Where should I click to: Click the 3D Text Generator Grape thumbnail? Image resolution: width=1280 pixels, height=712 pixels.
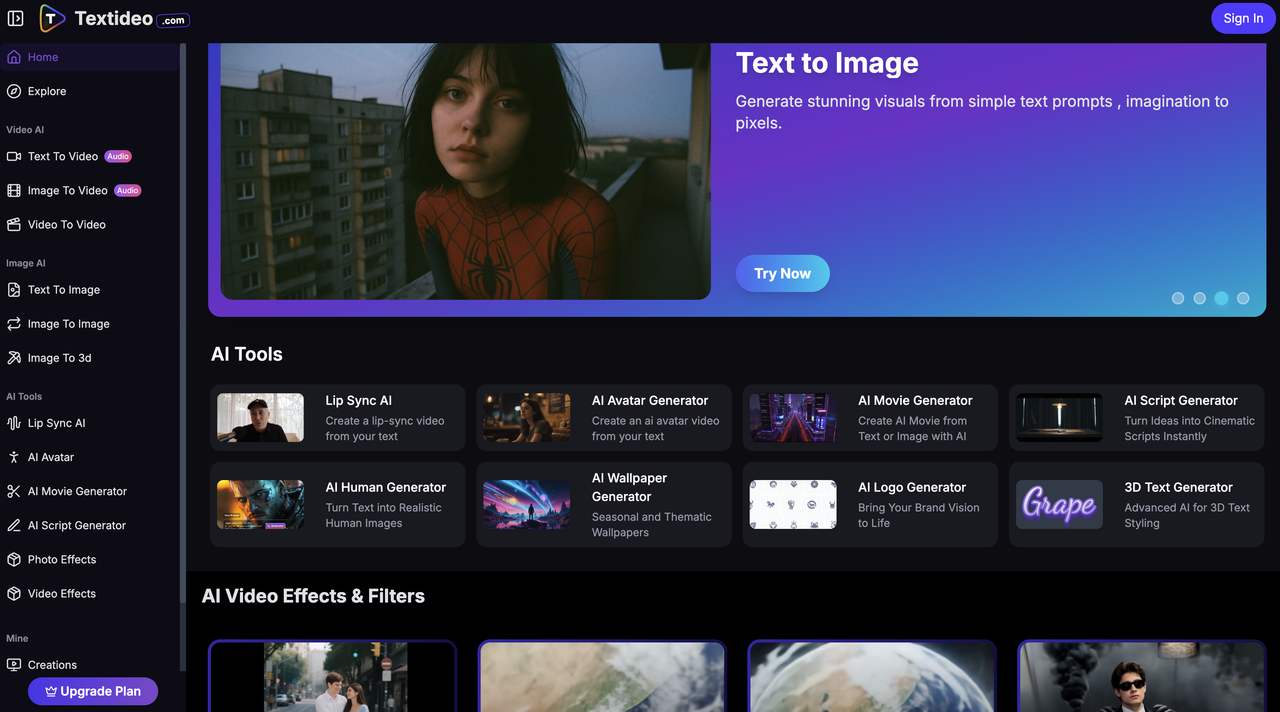tap(1060, 505)
